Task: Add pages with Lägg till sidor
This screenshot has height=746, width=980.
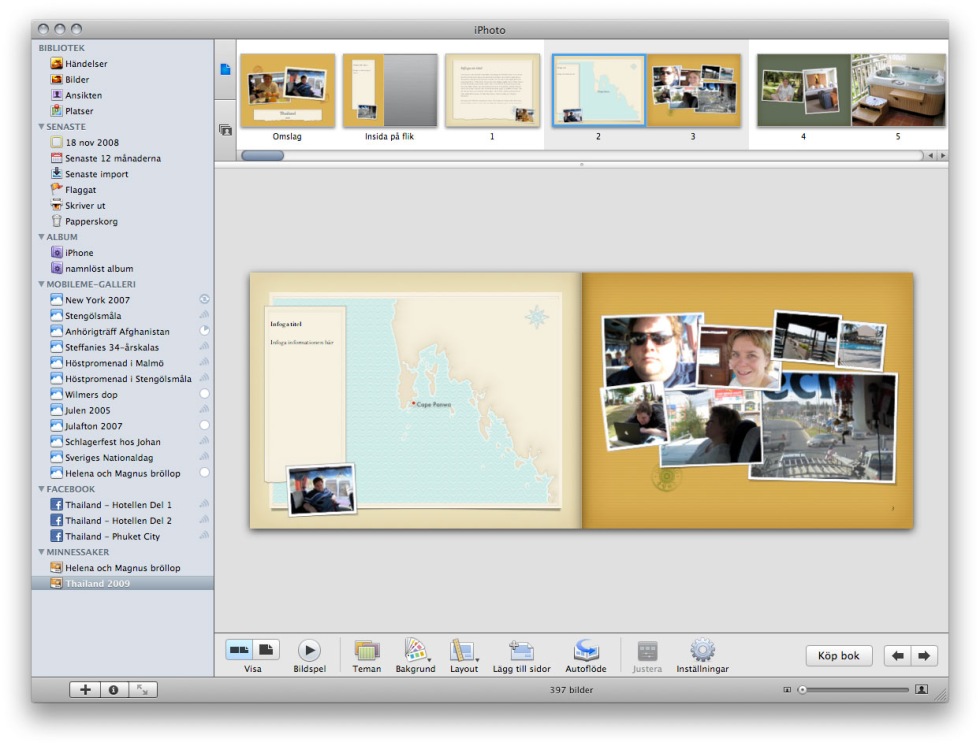Action: (x=521, y=650)
